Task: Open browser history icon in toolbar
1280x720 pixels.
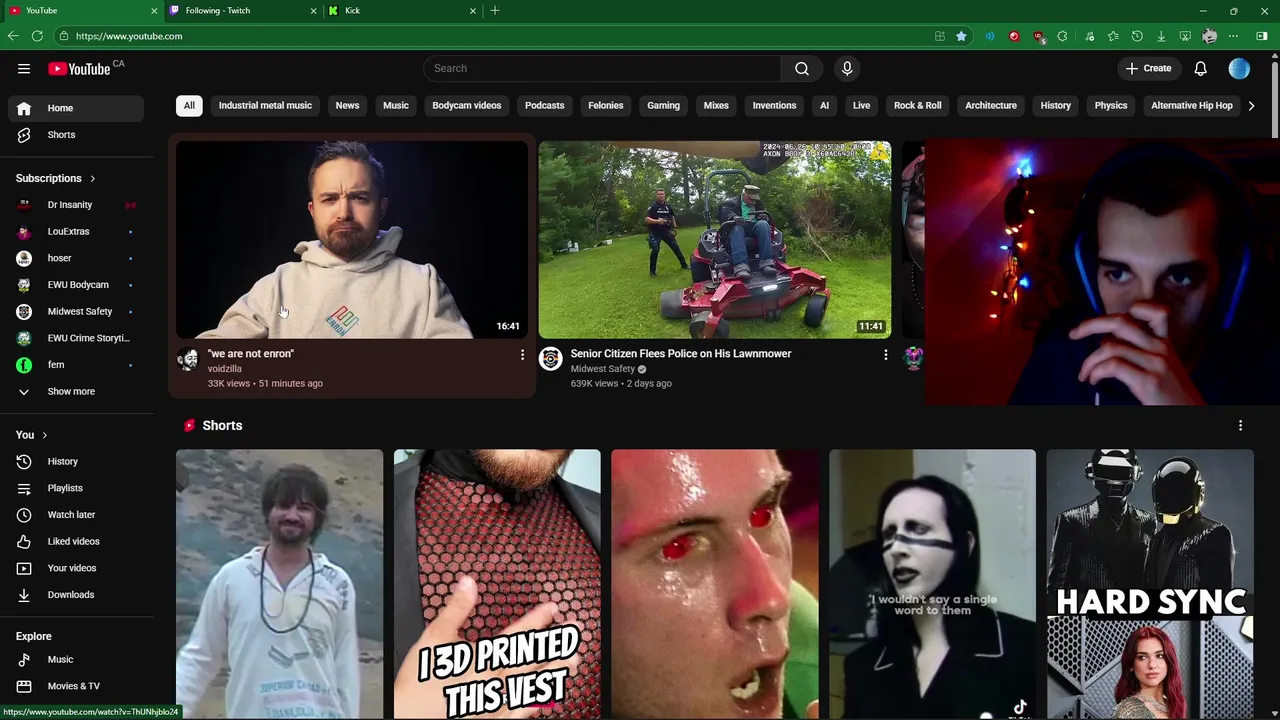Action: click(1137, 36)
